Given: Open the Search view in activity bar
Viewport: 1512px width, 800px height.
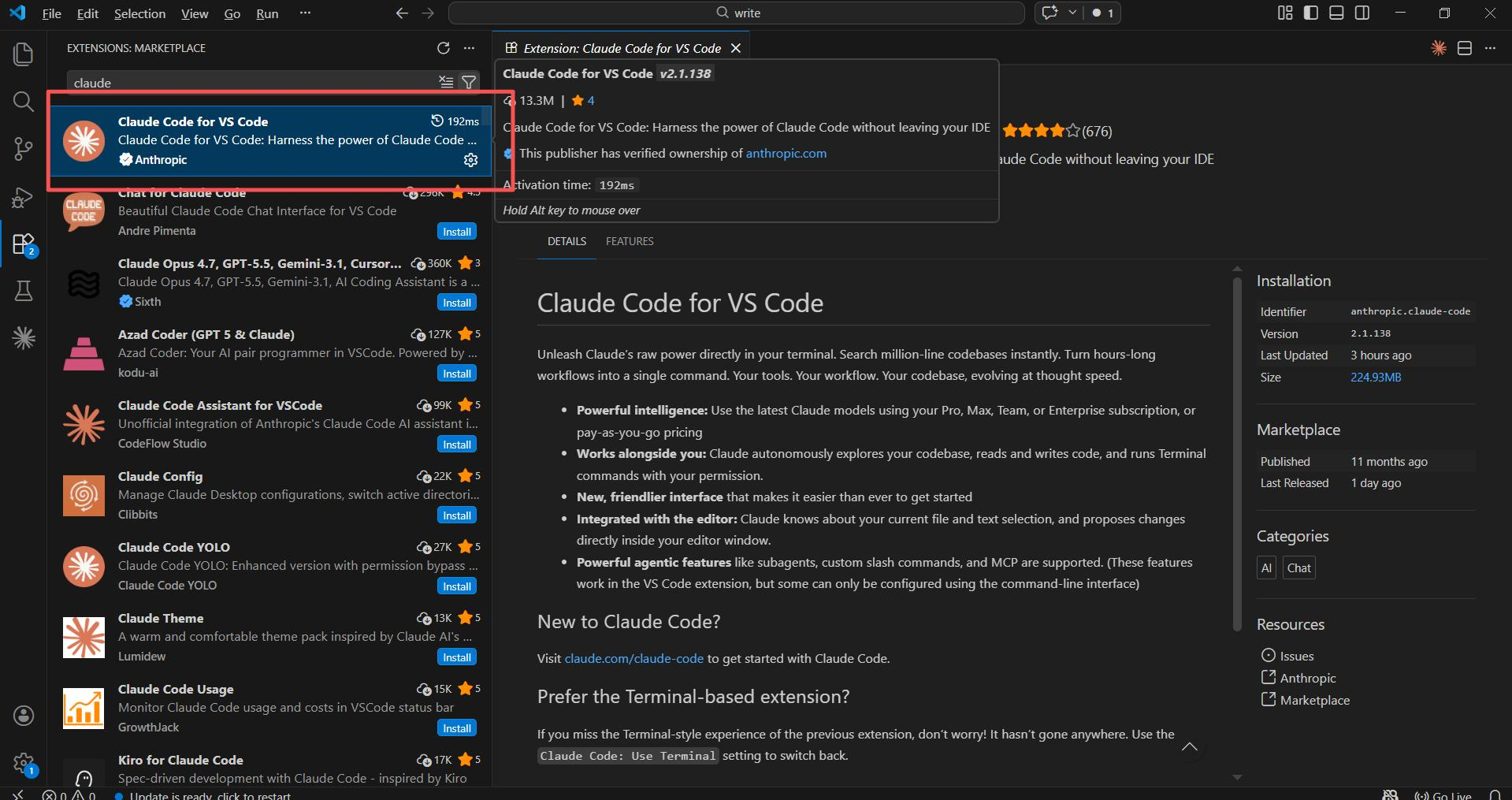Looking at the screenshot, I should click(x=24, y=101).
